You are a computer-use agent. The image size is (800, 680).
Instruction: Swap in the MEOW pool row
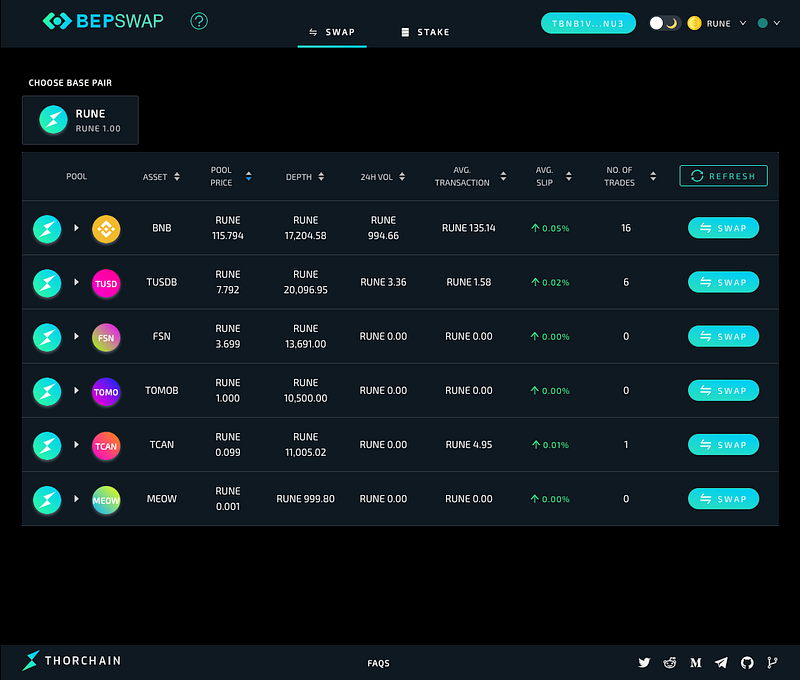coord(723,499)
